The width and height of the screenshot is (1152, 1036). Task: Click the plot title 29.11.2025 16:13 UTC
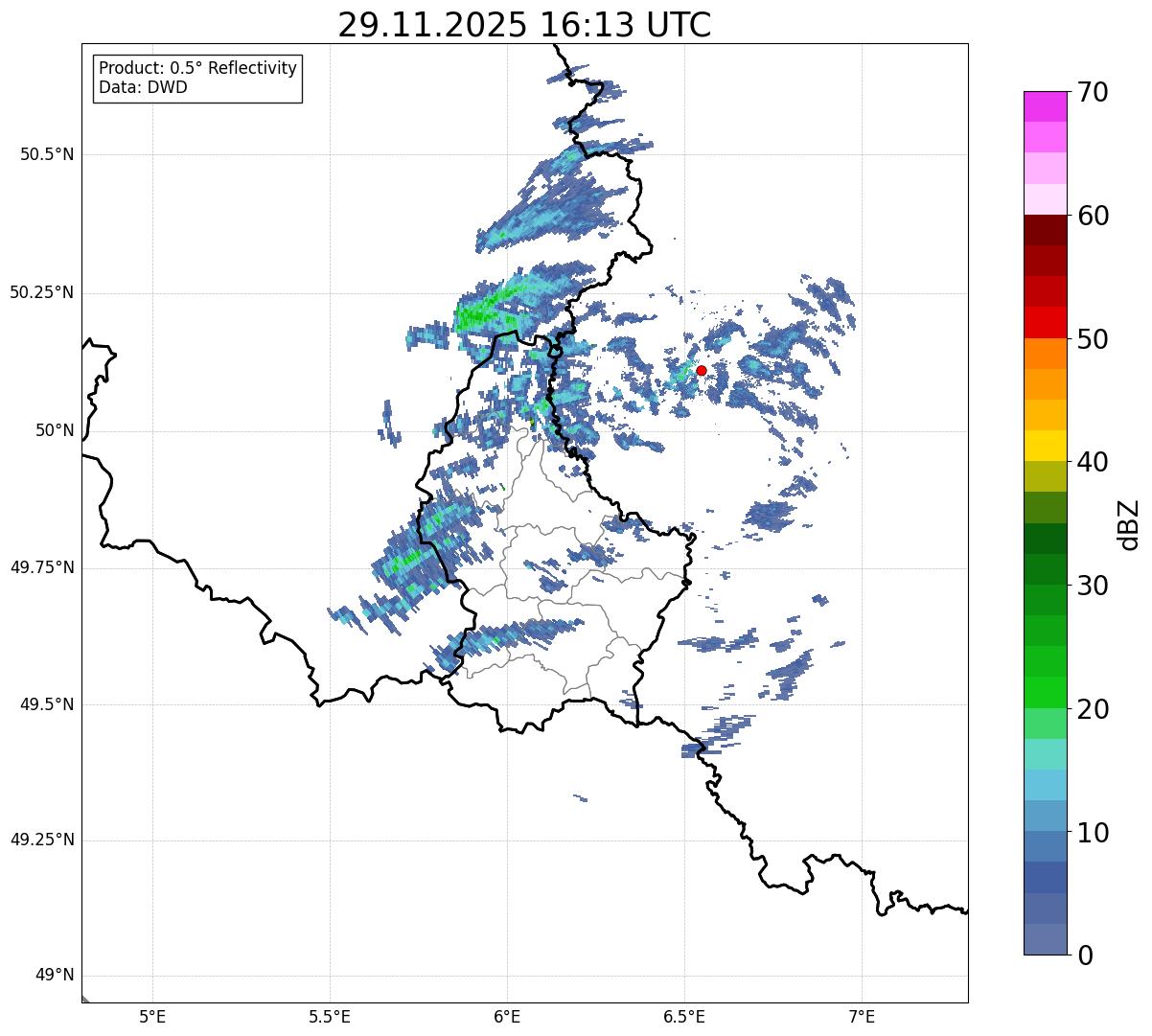(524, 25)
